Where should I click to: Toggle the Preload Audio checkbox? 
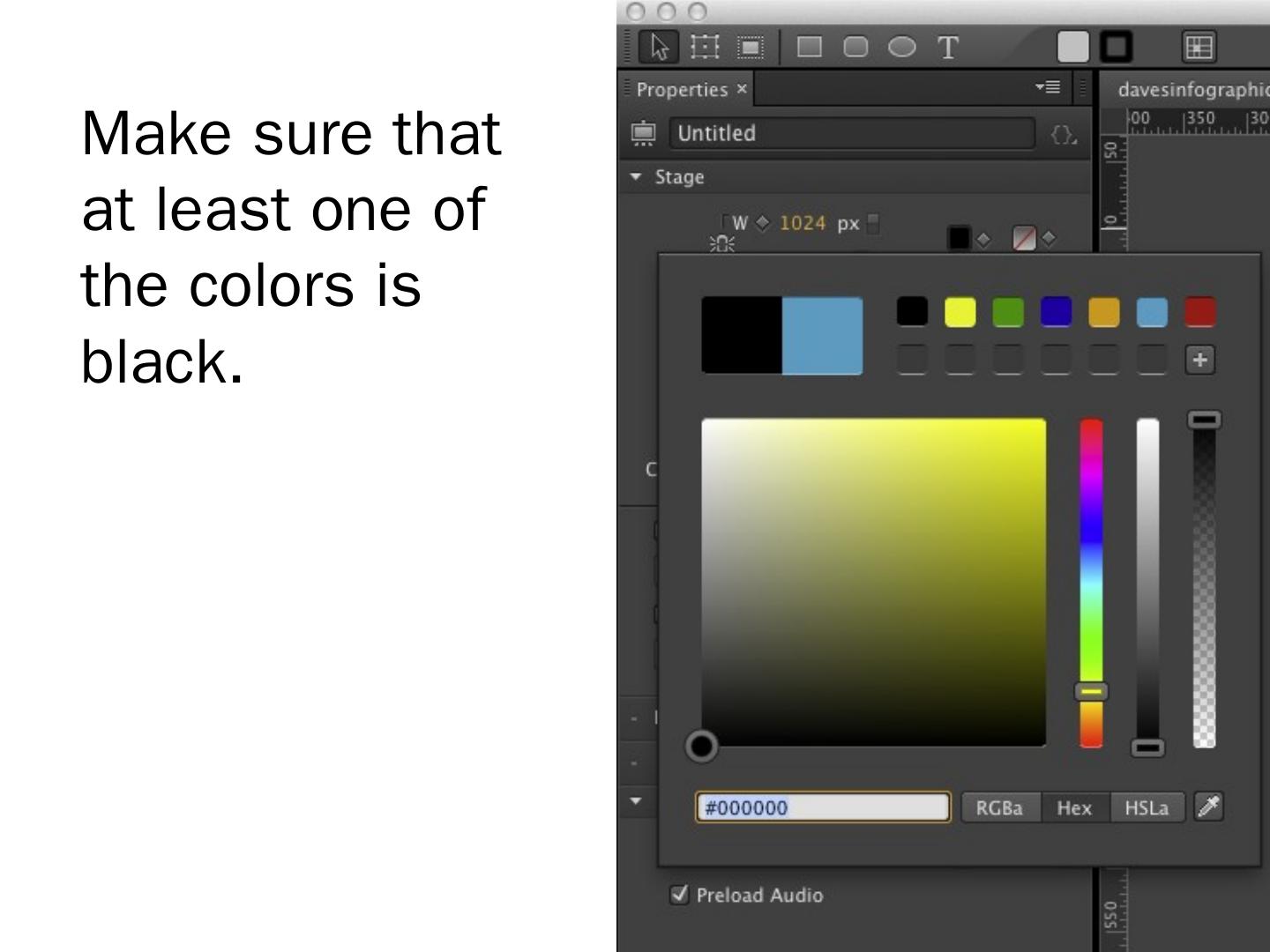pos(679,895)
